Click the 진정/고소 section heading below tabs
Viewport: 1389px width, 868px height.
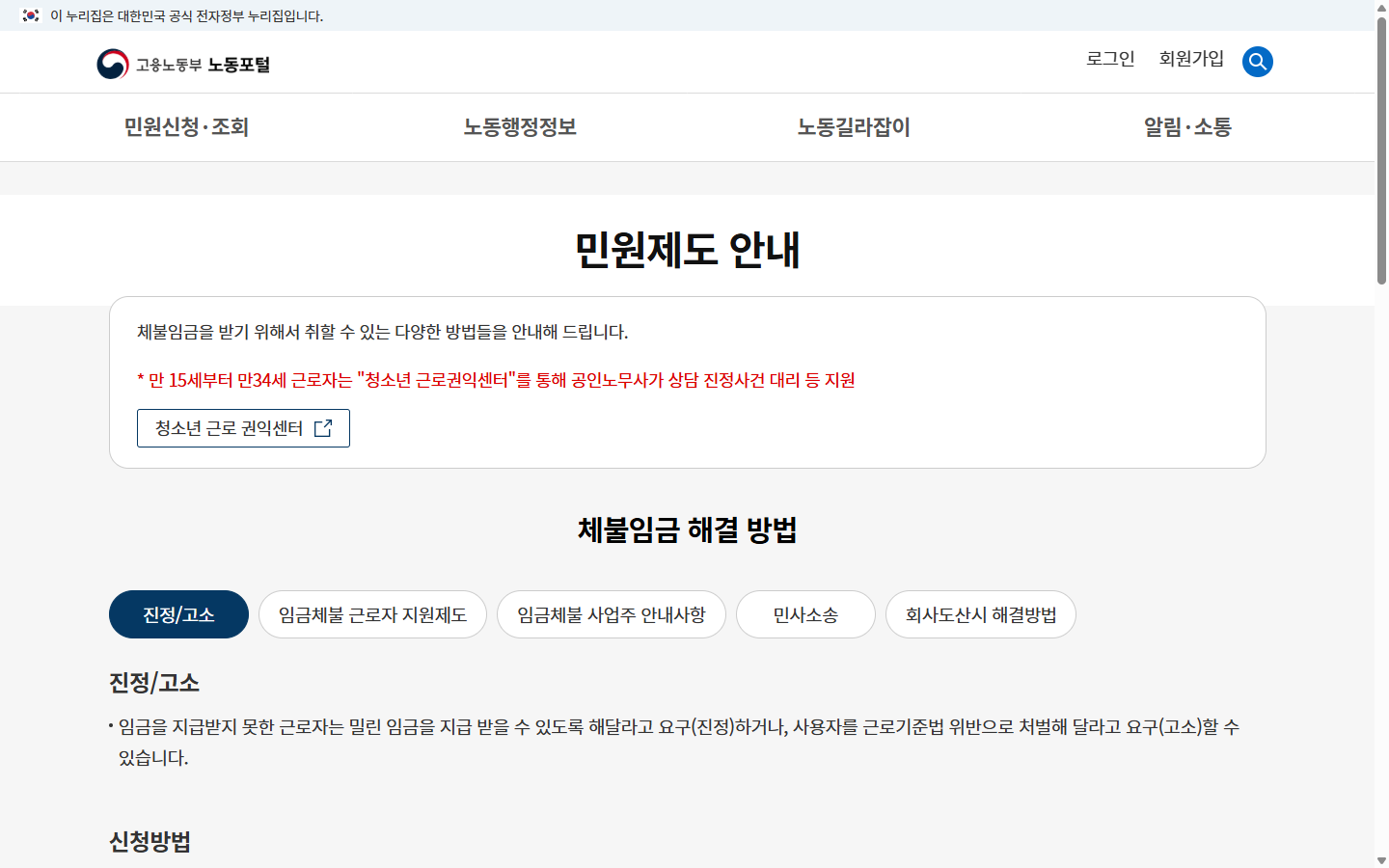pyautogui.click(x=154, y=683)
